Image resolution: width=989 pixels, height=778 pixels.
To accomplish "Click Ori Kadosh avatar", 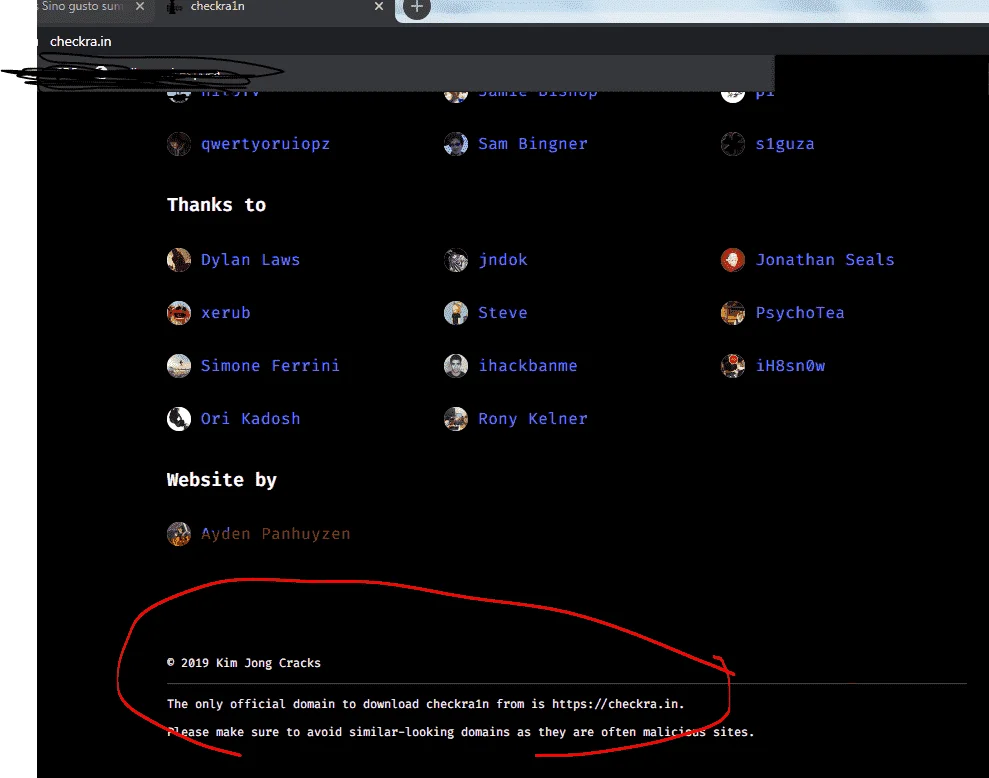I will point(179,419).
